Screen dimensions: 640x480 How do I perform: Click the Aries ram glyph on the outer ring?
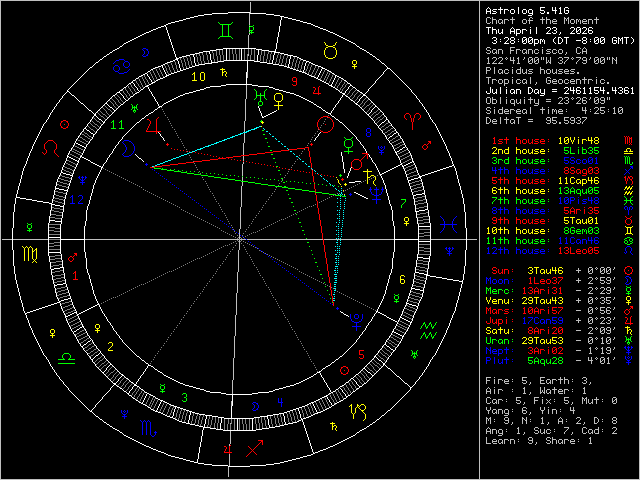pos(412,120)
